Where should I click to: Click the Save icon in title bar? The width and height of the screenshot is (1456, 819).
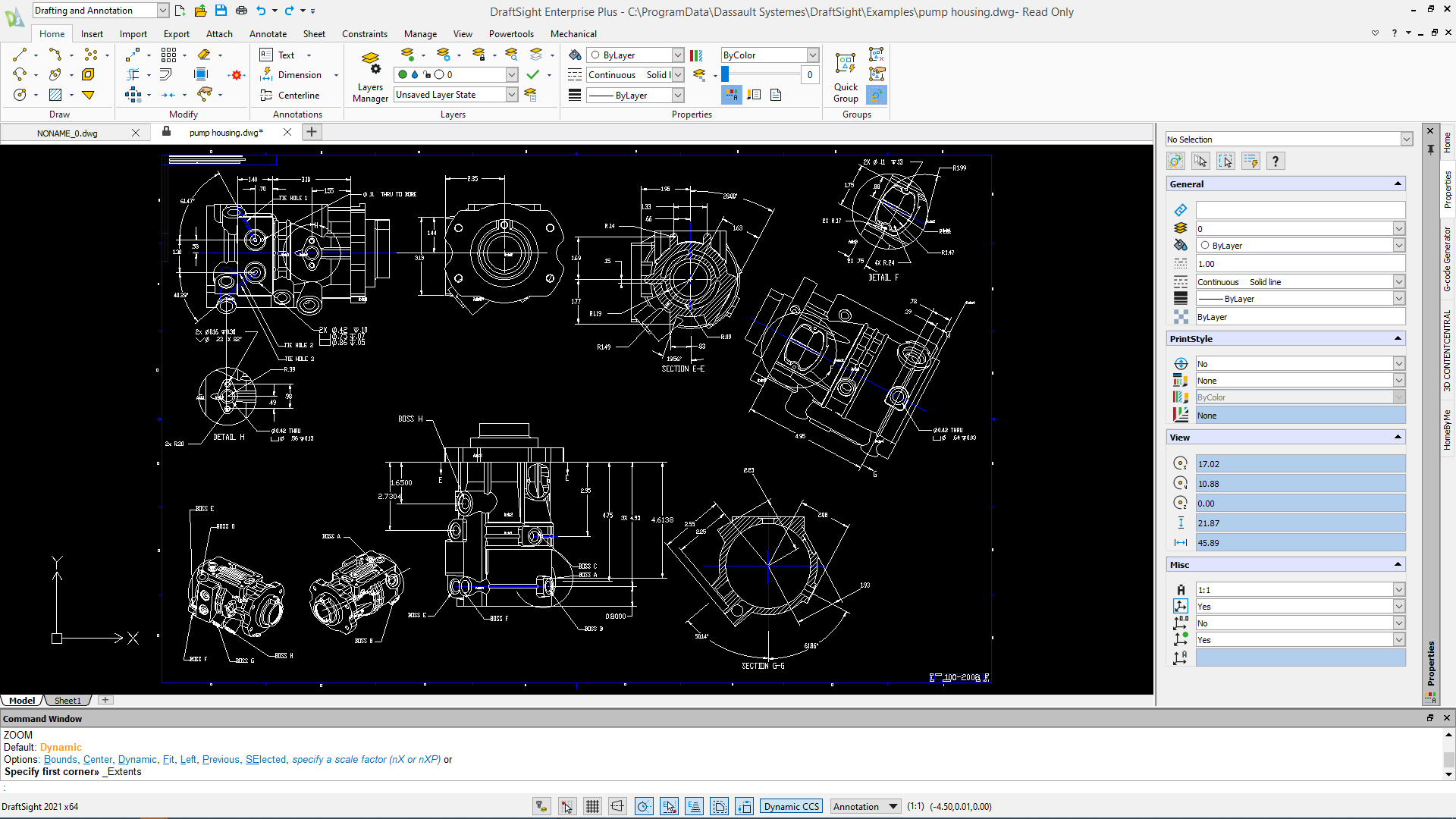[221, 11]
